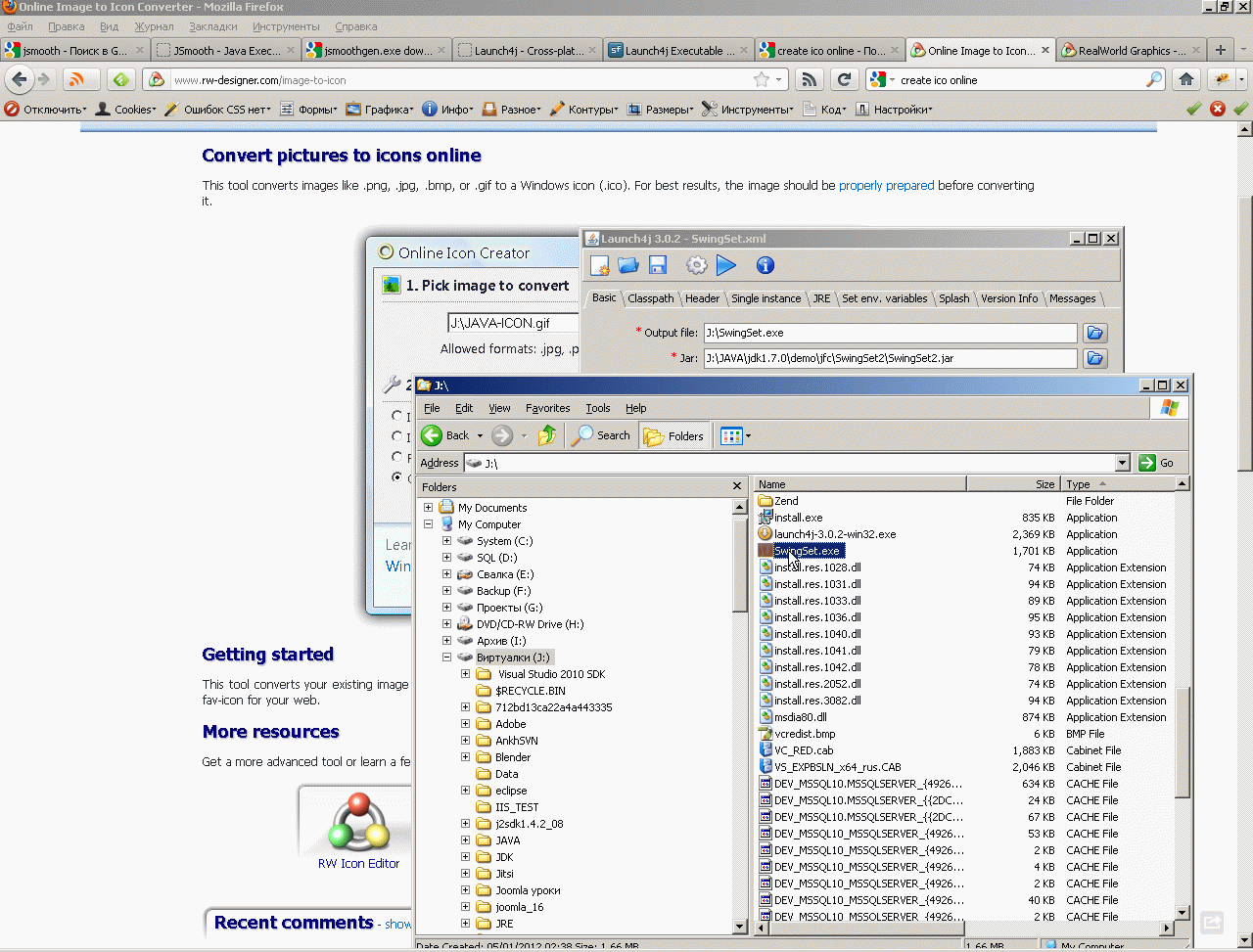
Task: Select the Eclipse folder in the tree
Action: (511, 791)
